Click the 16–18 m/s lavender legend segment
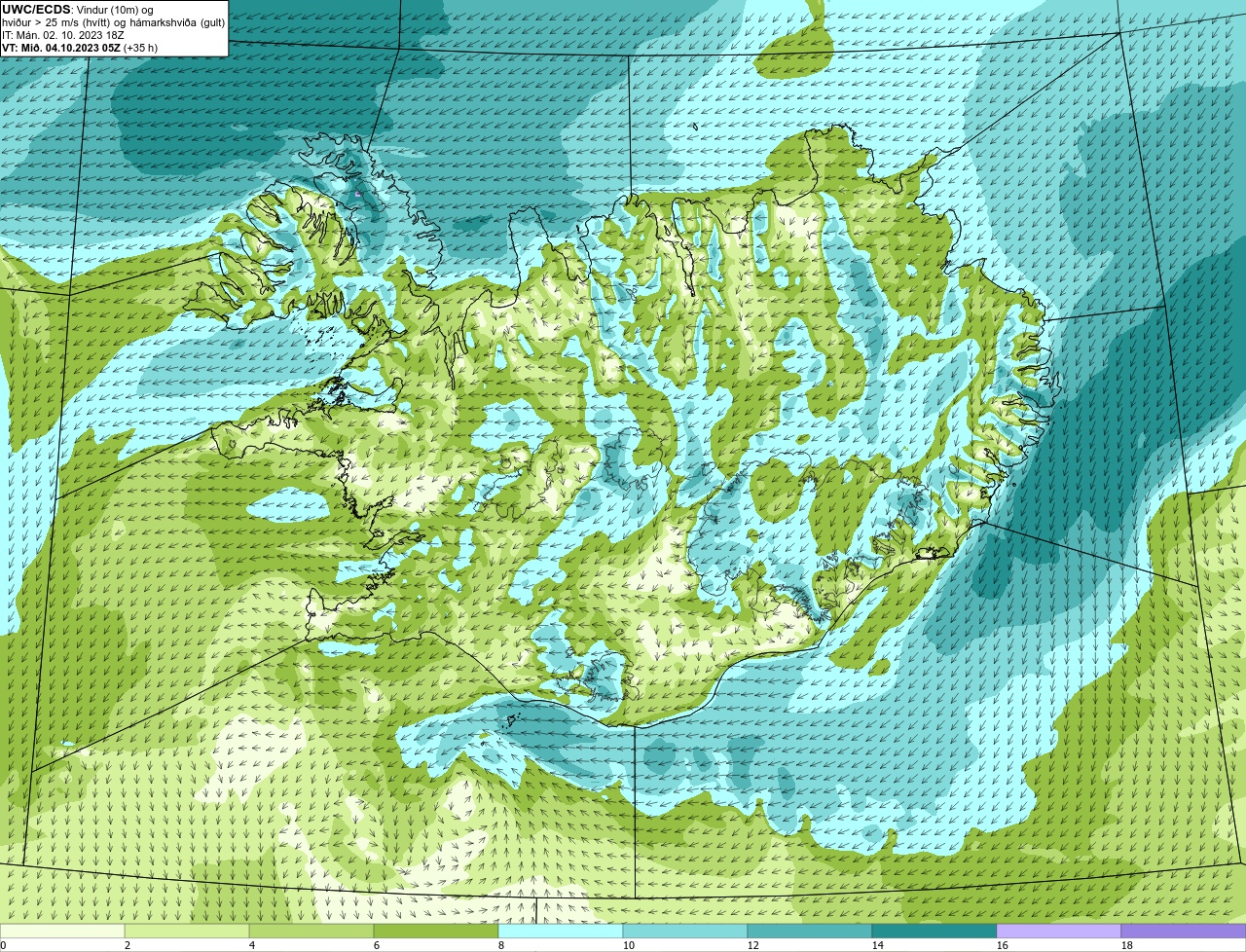This screenshot has height=952, width=1246. click(1059, 932)
